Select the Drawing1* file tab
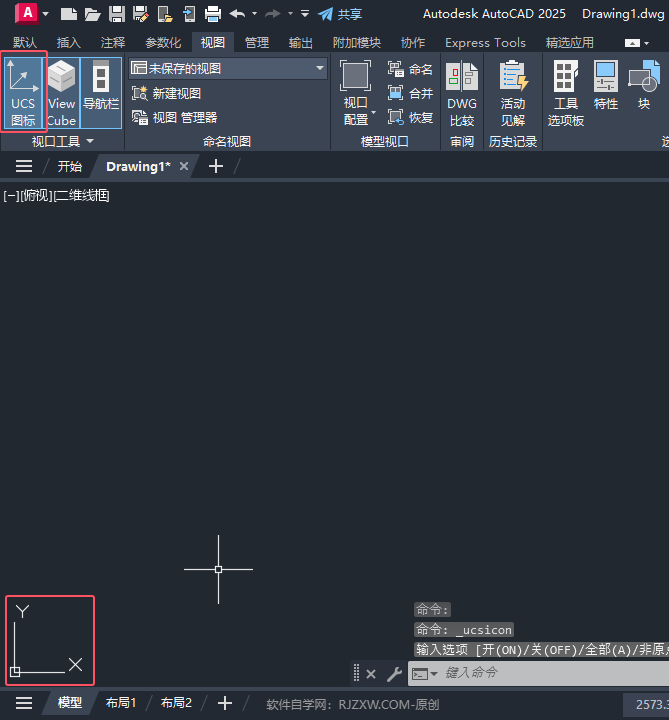669x720 pixels. pyautogui.click(x=138, y=166)
